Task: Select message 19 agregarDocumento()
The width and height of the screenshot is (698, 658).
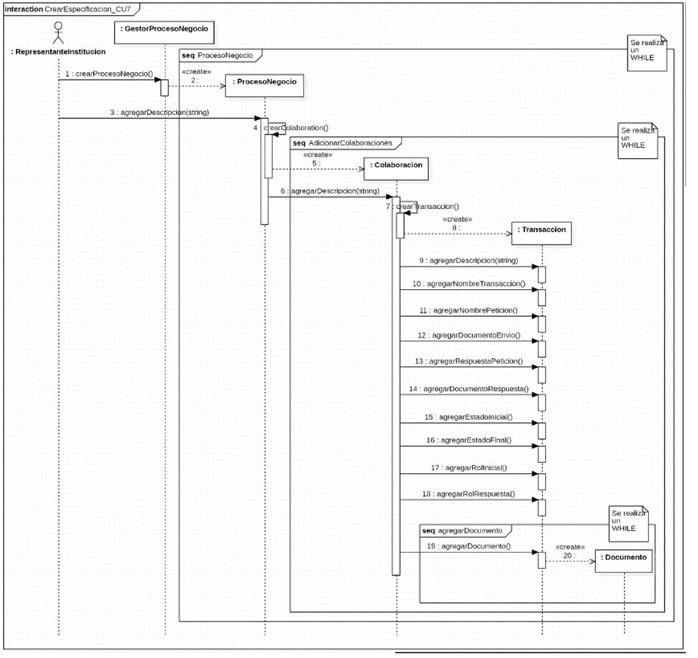Action: tap(467, 546)
